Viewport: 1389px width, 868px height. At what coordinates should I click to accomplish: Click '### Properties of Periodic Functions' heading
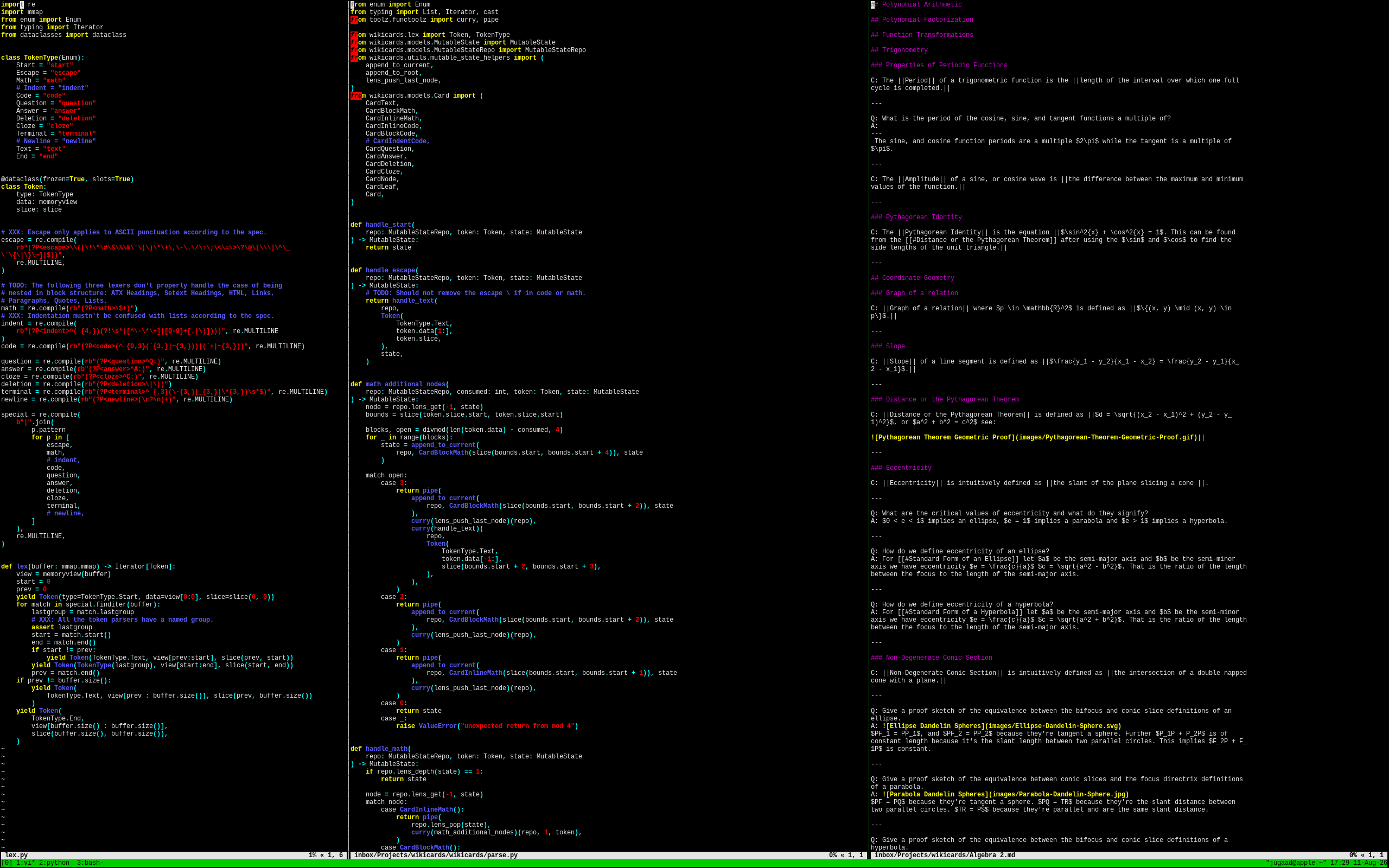939,66
